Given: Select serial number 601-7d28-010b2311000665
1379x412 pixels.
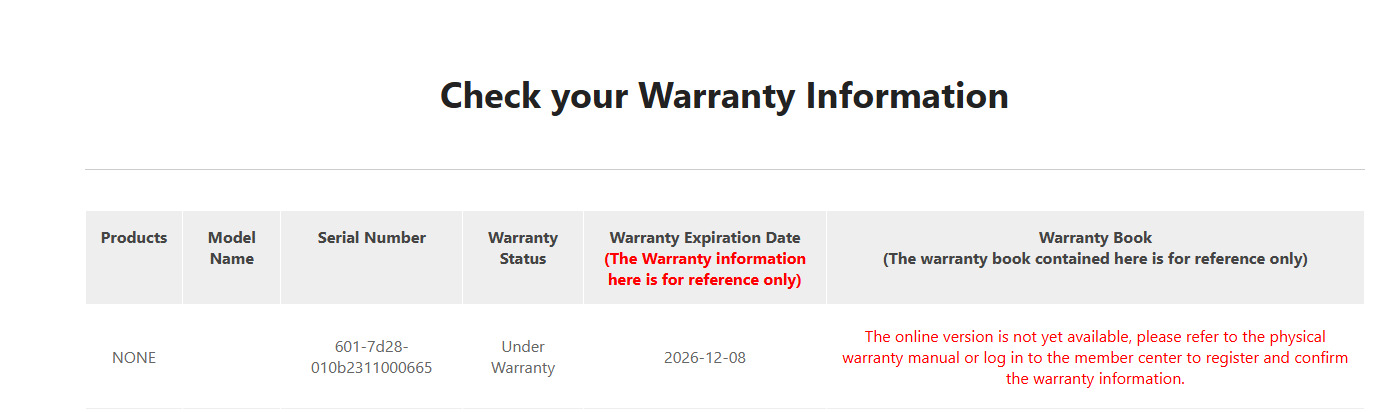Looking at the screenshot, I should click(x=372, y=358).
